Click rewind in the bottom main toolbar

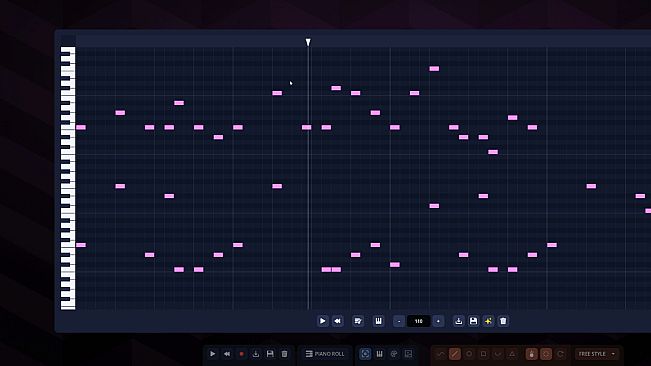coord(227,354)
